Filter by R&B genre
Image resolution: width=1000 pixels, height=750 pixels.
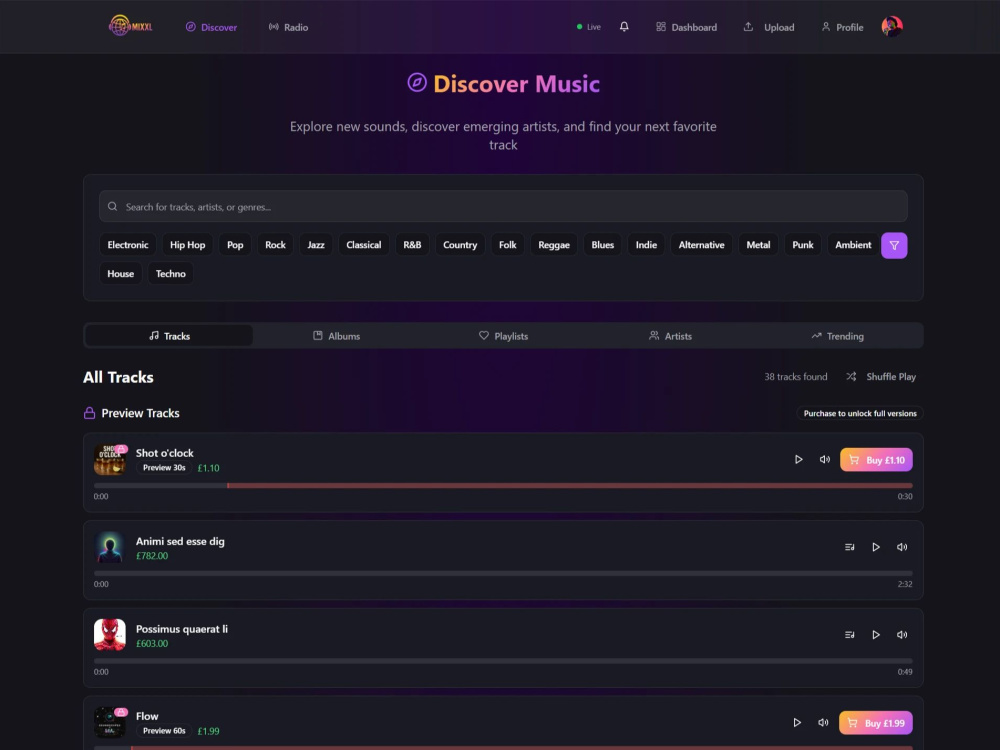(412, 245)
